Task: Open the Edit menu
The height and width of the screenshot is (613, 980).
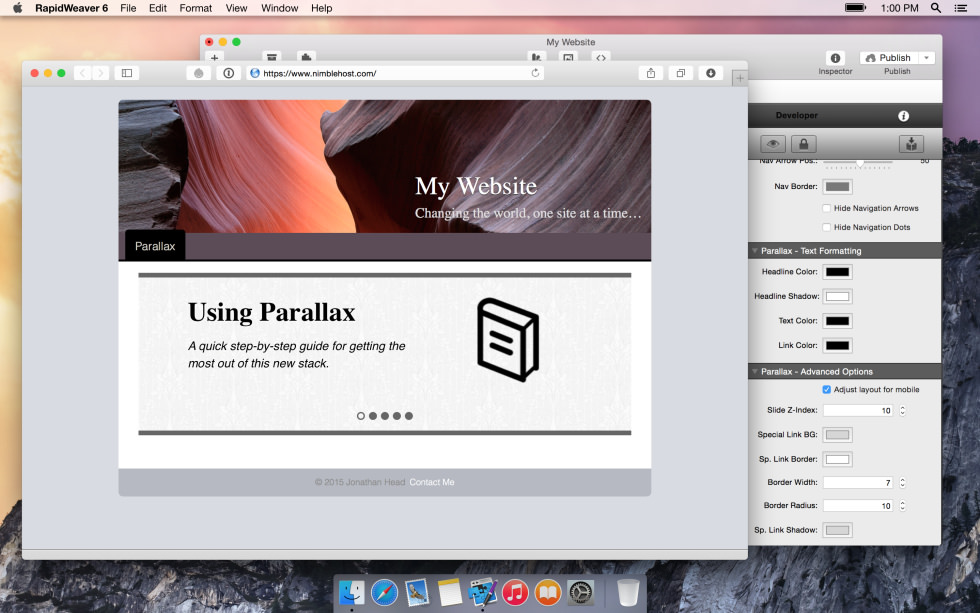Action: 158,8
